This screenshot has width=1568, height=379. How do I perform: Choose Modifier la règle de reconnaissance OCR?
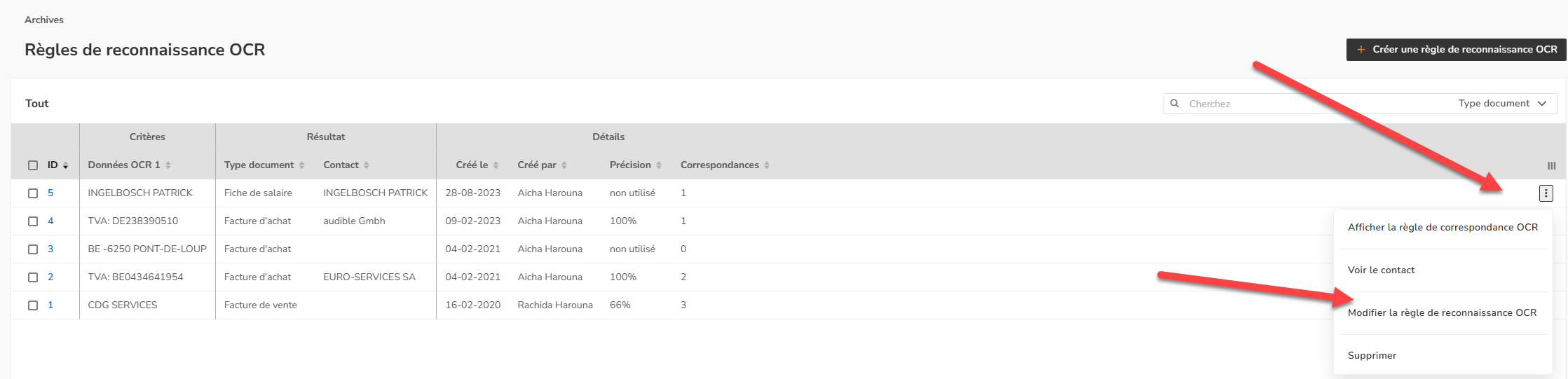pyautogui.click(x=1442, y=312)
